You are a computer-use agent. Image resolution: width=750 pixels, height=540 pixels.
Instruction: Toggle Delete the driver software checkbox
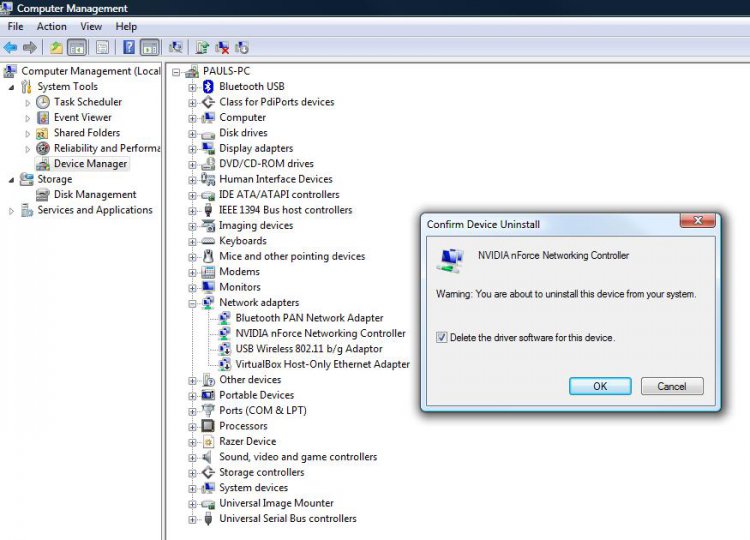point(441,338)
